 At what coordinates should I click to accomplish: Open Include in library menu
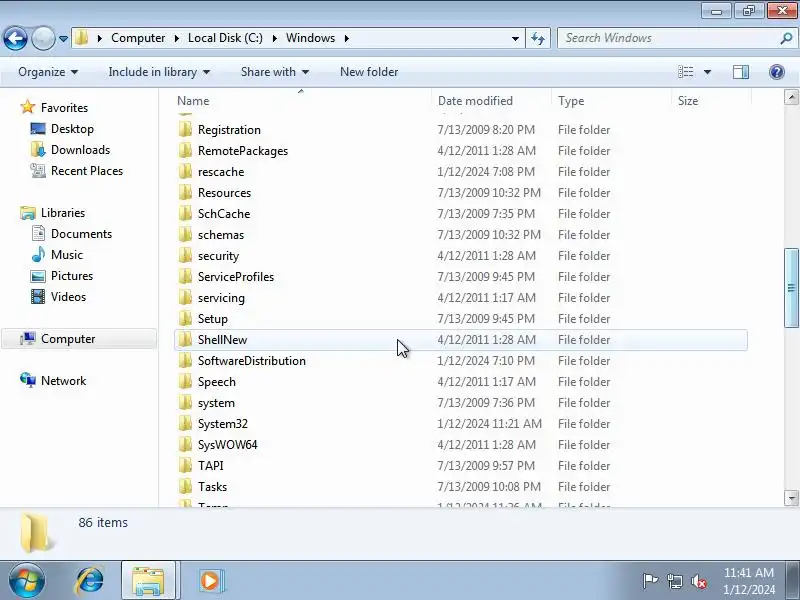(x=159, y=72)
